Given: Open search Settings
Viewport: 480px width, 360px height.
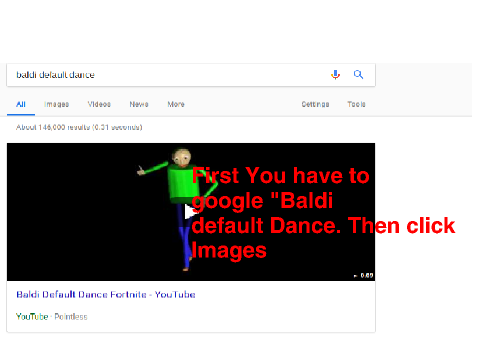Looking at the screenshot, I should tap(315, 104).
